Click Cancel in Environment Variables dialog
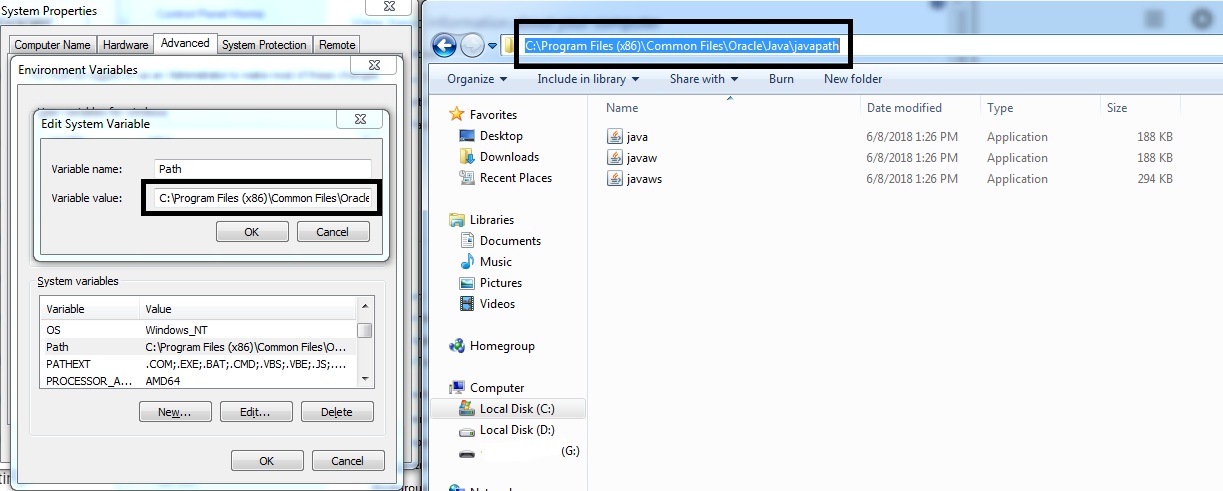This screenshot has height=491, width=1223. coord(348,461)
